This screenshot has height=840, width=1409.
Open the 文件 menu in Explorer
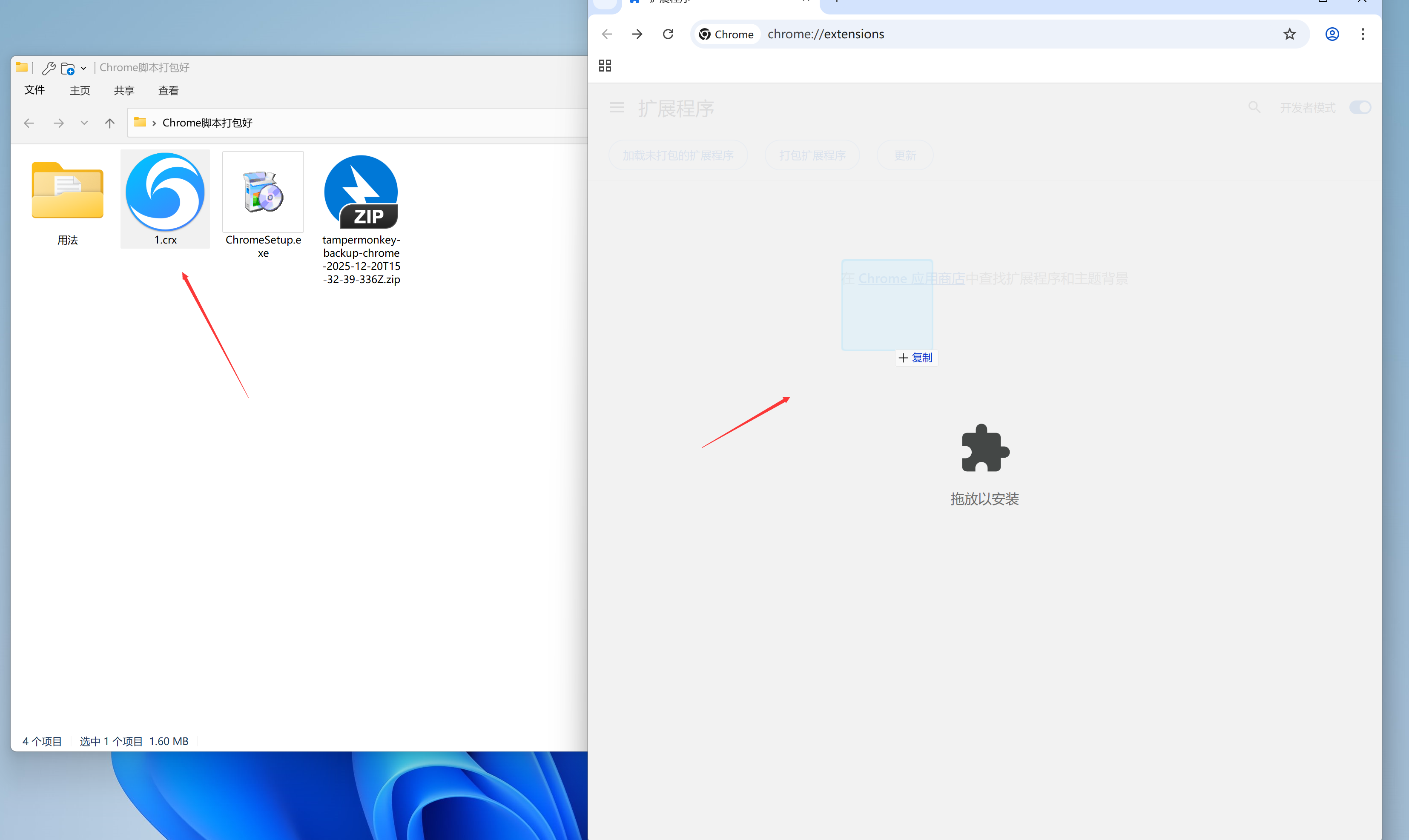34,91
